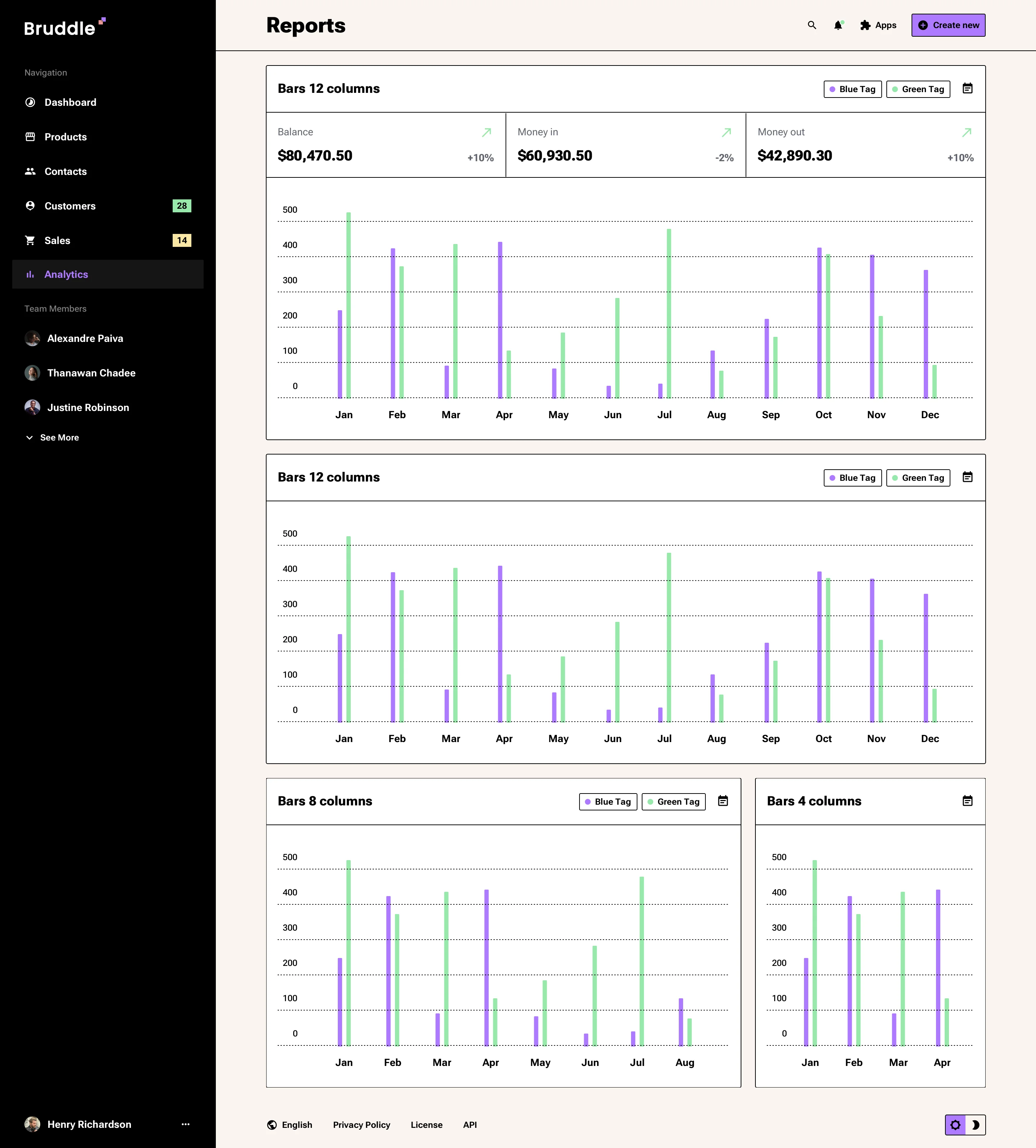Toggle the Blue Tag legend on Bars 12 columns
The height and width of the screenshot is (1148, 1036).
852,89
